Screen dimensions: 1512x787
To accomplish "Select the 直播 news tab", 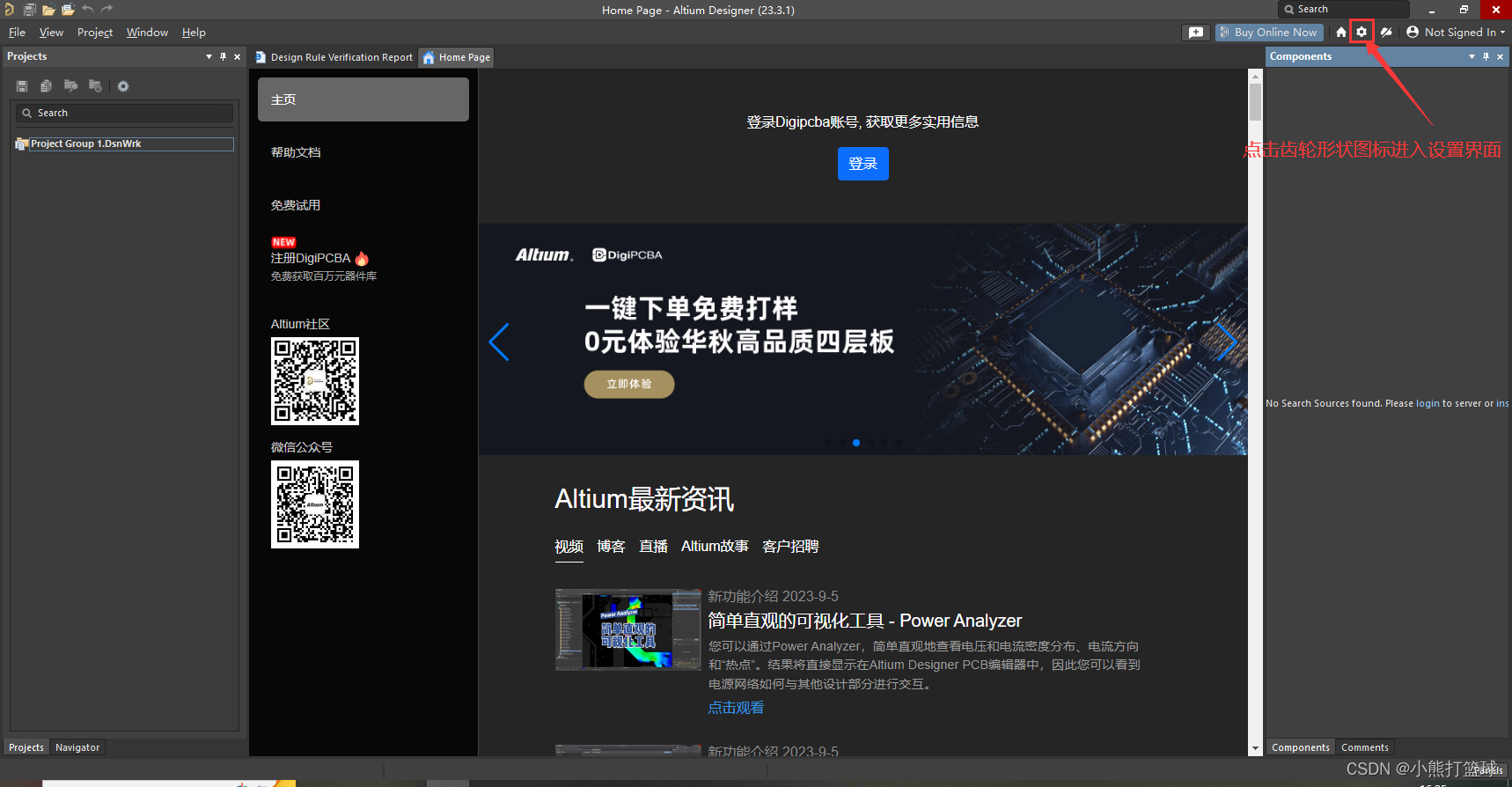I will tap(653, 547).
